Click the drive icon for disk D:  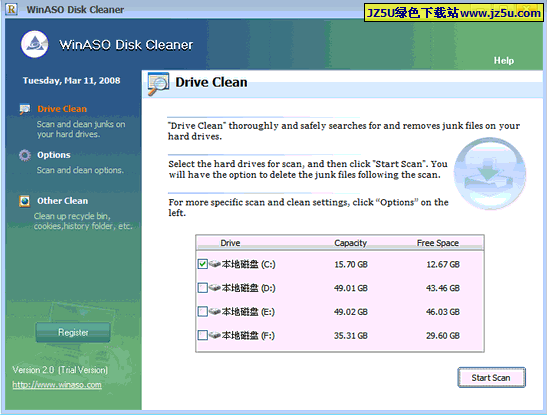click(215, 288)
